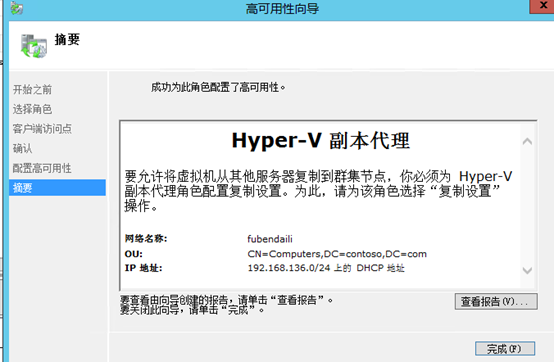Click the wizard title bar icon
Image resolution: width=554 pixels, height=362 pixels.
pyautogui.click(x=17, y=8)
